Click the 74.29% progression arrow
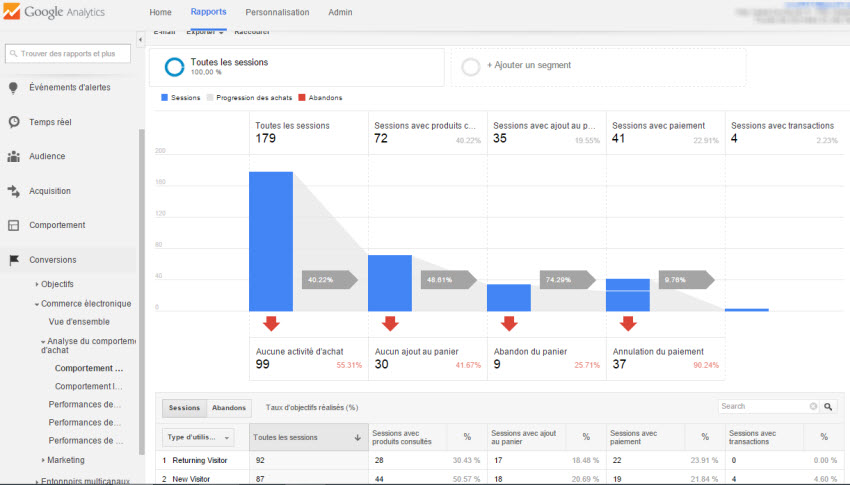This screenshot has height=485, width=850. point(568,280)
